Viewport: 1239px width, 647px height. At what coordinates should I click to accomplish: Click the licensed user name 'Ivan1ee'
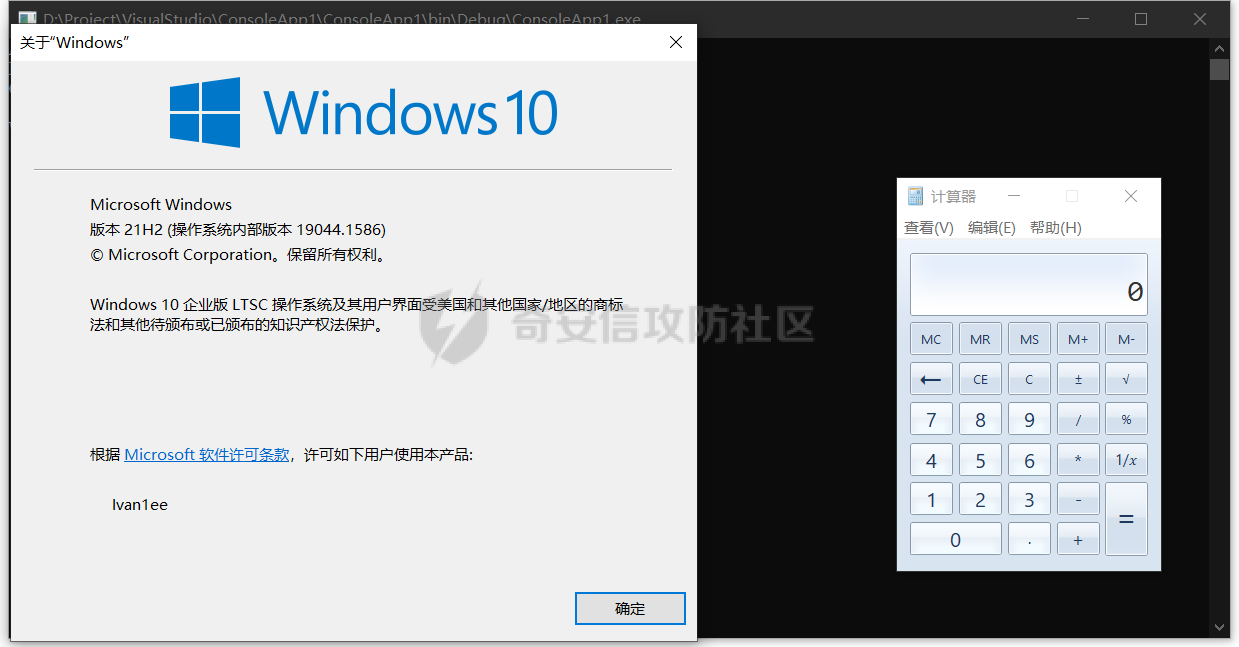click(x=140, y=505)
